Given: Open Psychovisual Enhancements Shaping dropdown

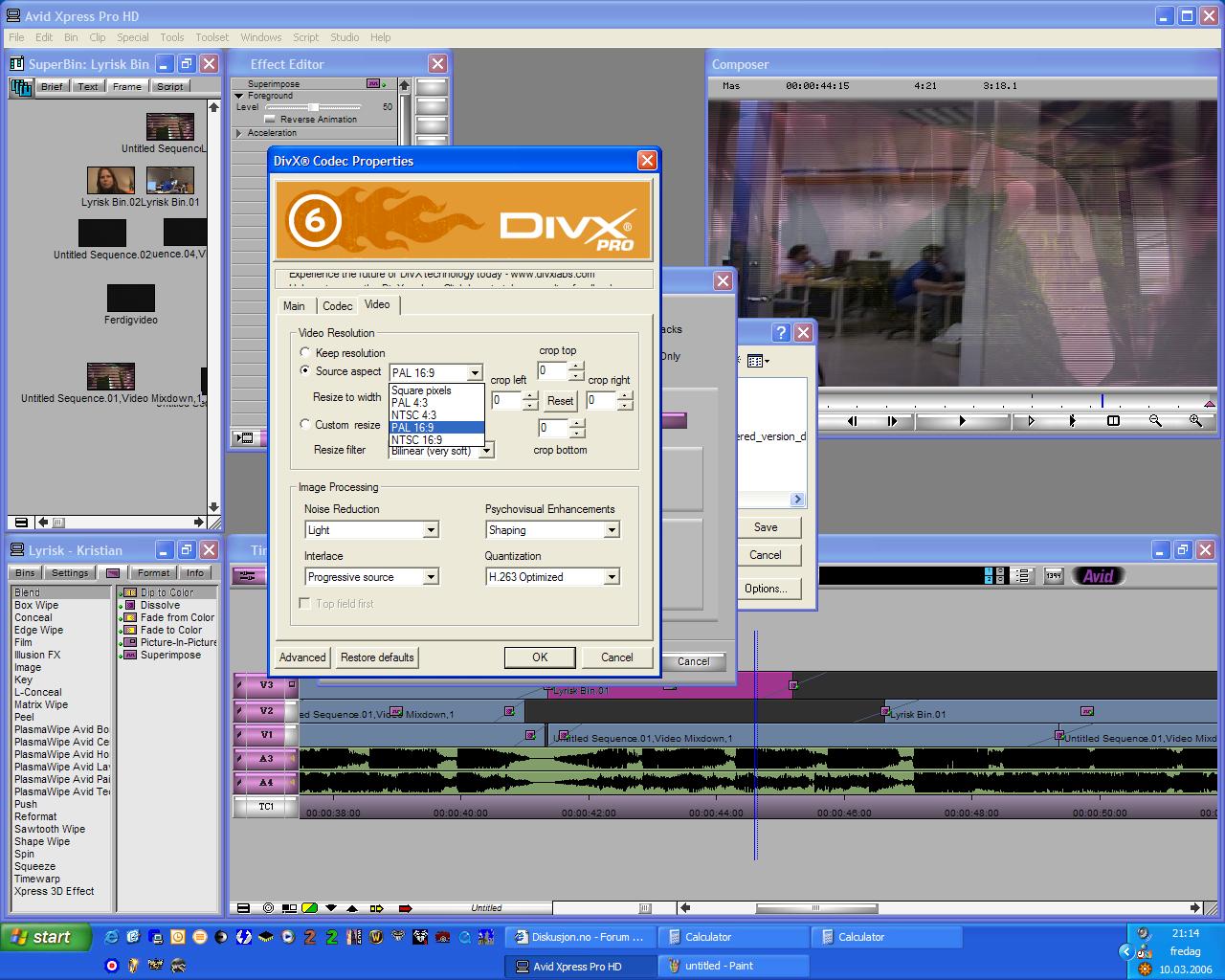Looking at the screenshot, I should [x=612, y=530].
